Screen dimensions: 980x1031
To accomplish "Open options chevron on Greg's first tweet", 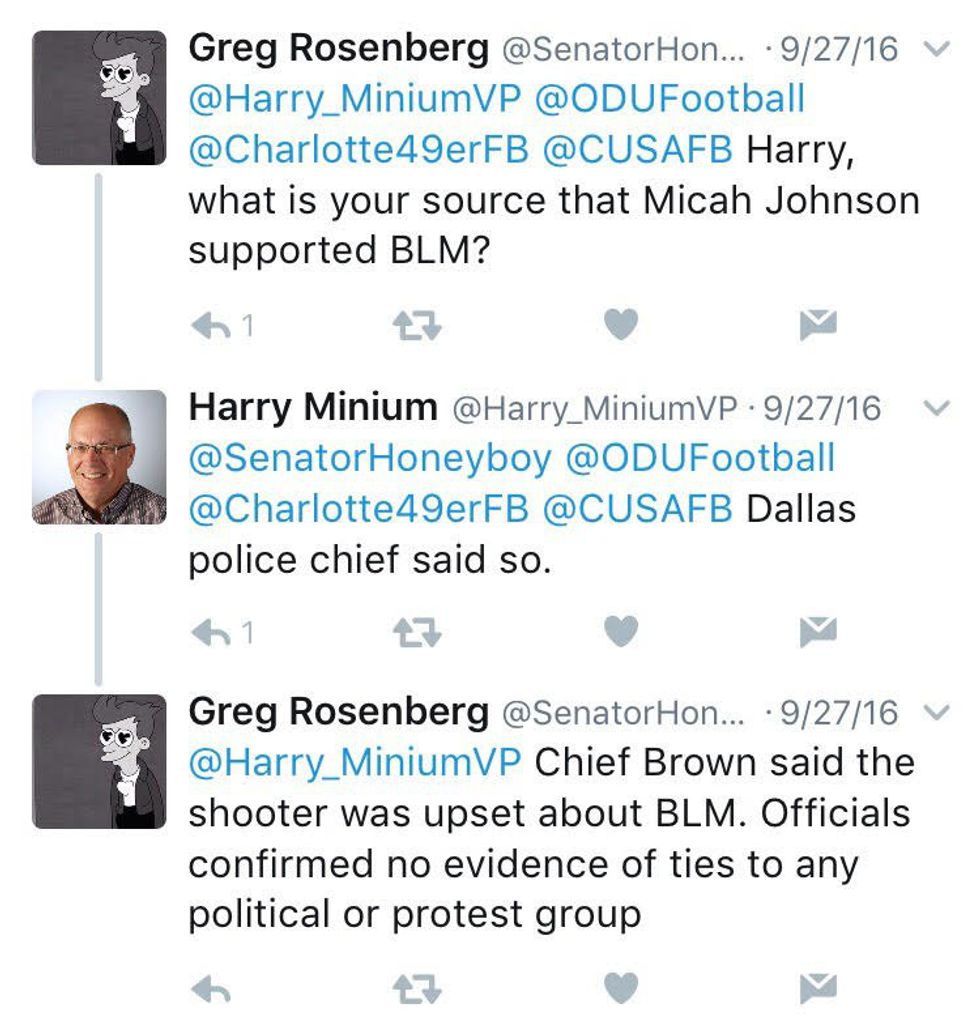I will (x=937, y=49).
